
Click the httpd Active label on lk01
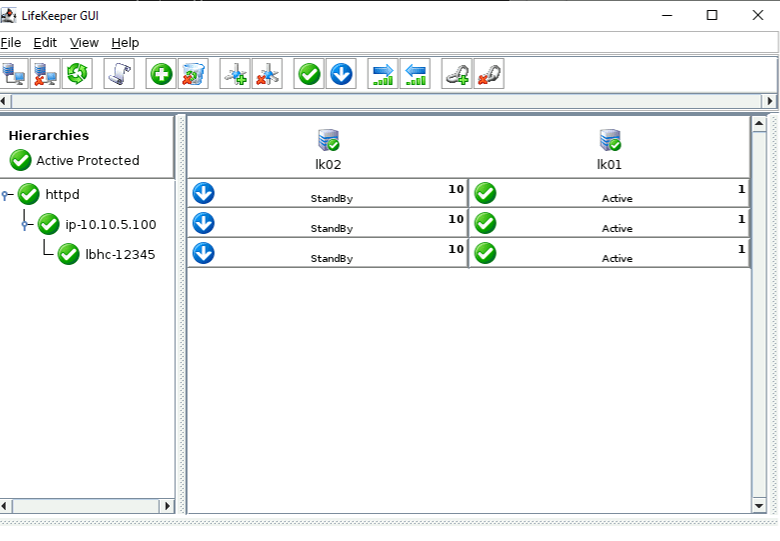pyautogui.click(x=617, y=198)
